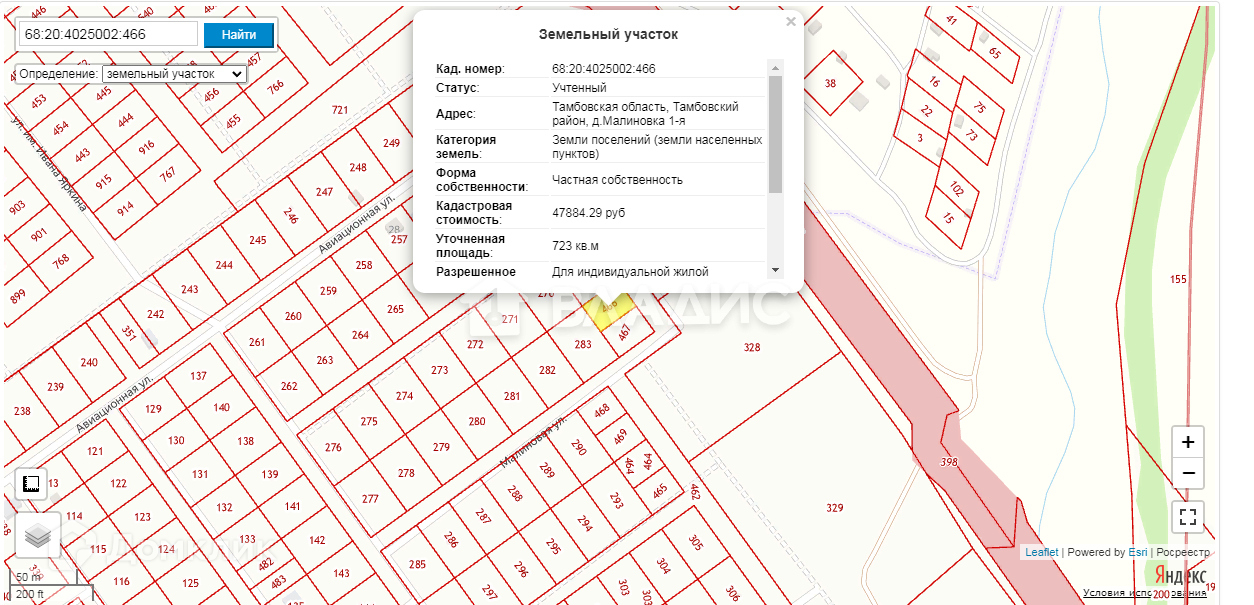The image size is (1254, 605).
Task: Activate the measurement ruler tool
Action: 31,484
